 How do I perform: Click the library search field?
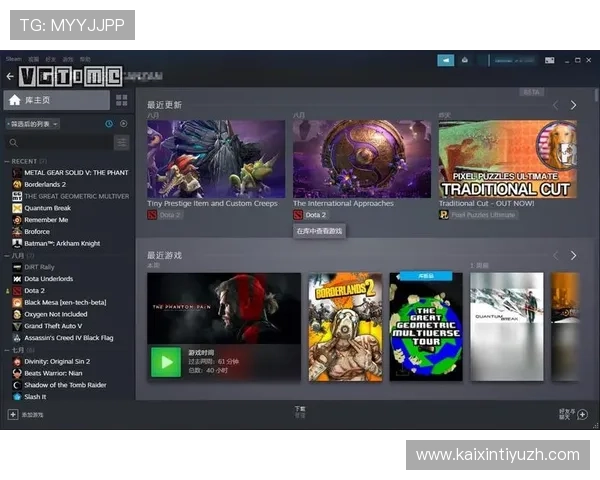[x=60, y=143]
